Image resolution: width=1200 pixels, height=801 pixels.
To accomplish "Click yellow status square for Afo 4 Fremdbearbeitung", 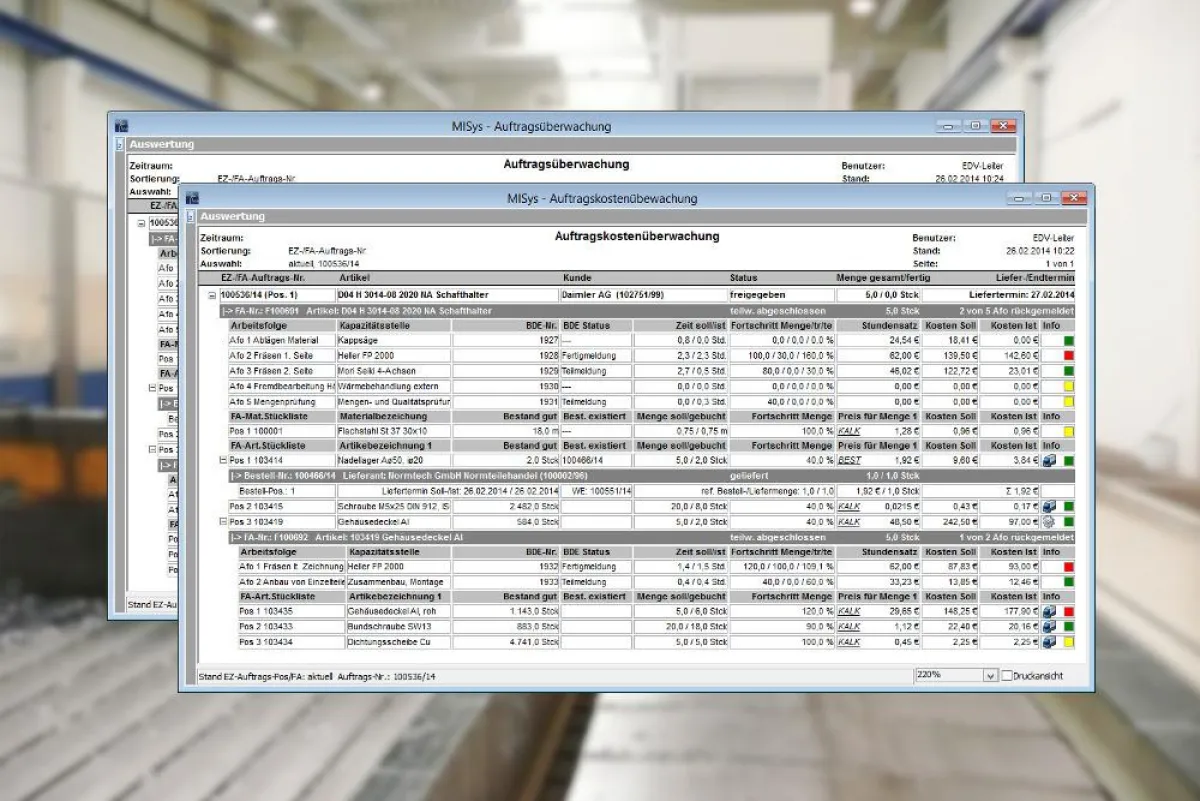I will (x=1067, y=386).
